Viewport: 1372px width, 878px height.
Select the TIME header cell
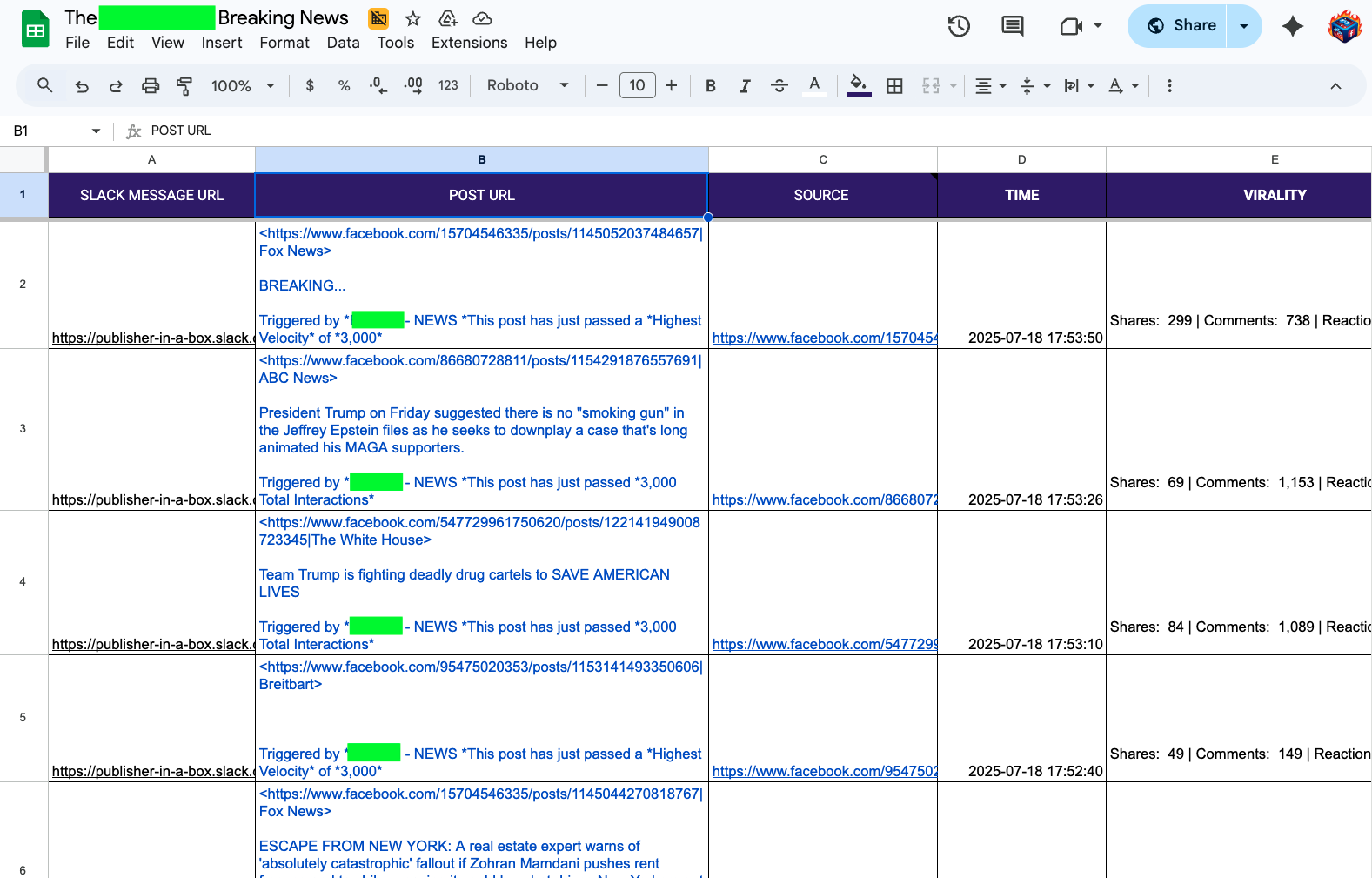pyautogui.click(x=1021, y=195)
